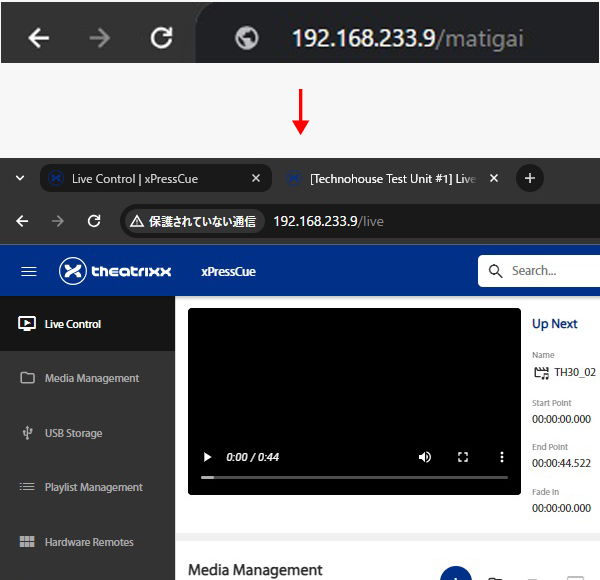This screenshot has width=600, height=580.
Task: Click the Media Management section heading
Action: (x=255, y=570)
